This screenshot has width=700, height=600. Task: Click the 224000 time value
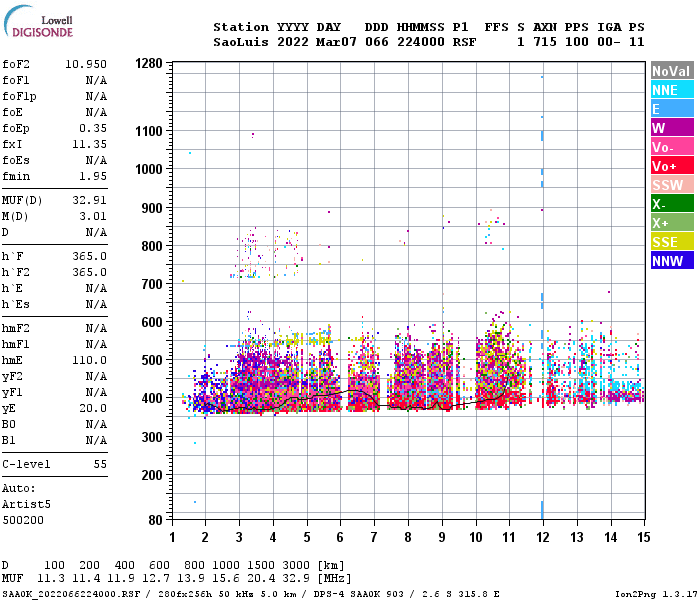click(x=421, y=42)
